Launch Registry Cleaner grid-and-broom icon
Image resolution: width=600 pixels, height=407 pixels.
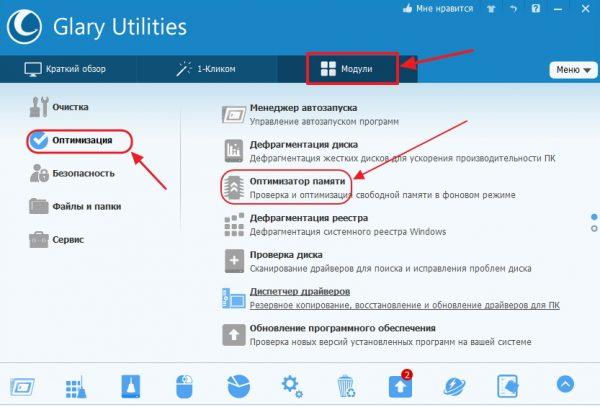click(x=76, y=386)
